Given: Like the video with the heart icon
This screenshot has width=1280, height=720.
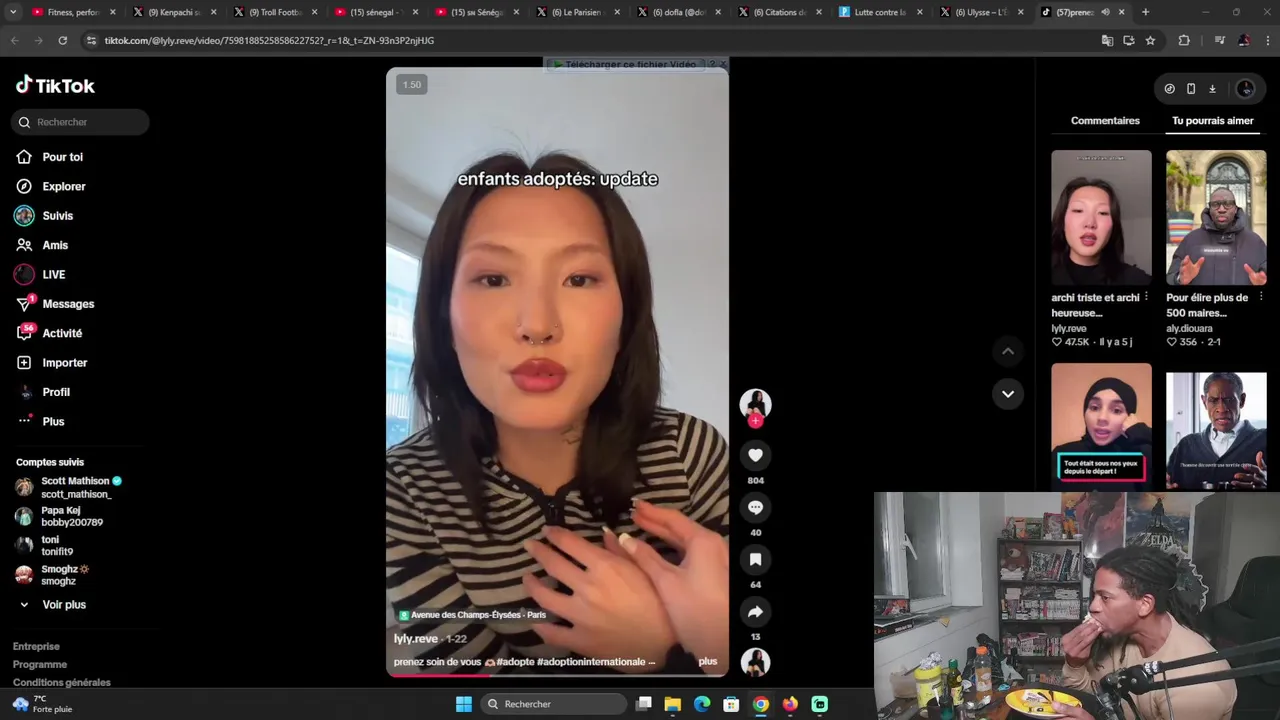Looking at the screenshot, I should 755,455.
